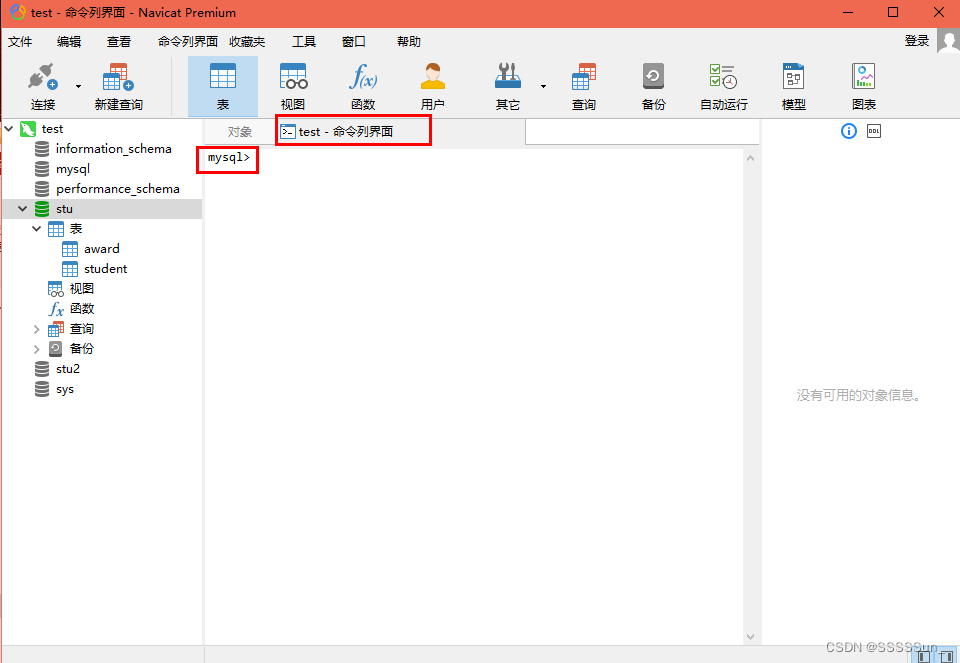The height and width of the screenshot is (663, 960).
Task: Open the 连接 connection tool
Action: pyautogui.click(x=43, y=86)
